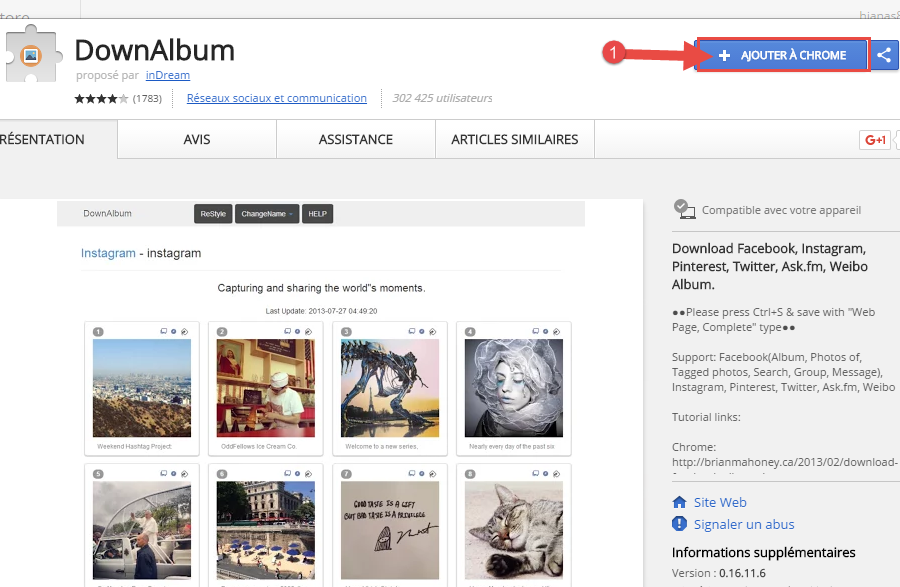Click the share icon on photo card 6
Screen dimensions: 900x587
point(308,474)
